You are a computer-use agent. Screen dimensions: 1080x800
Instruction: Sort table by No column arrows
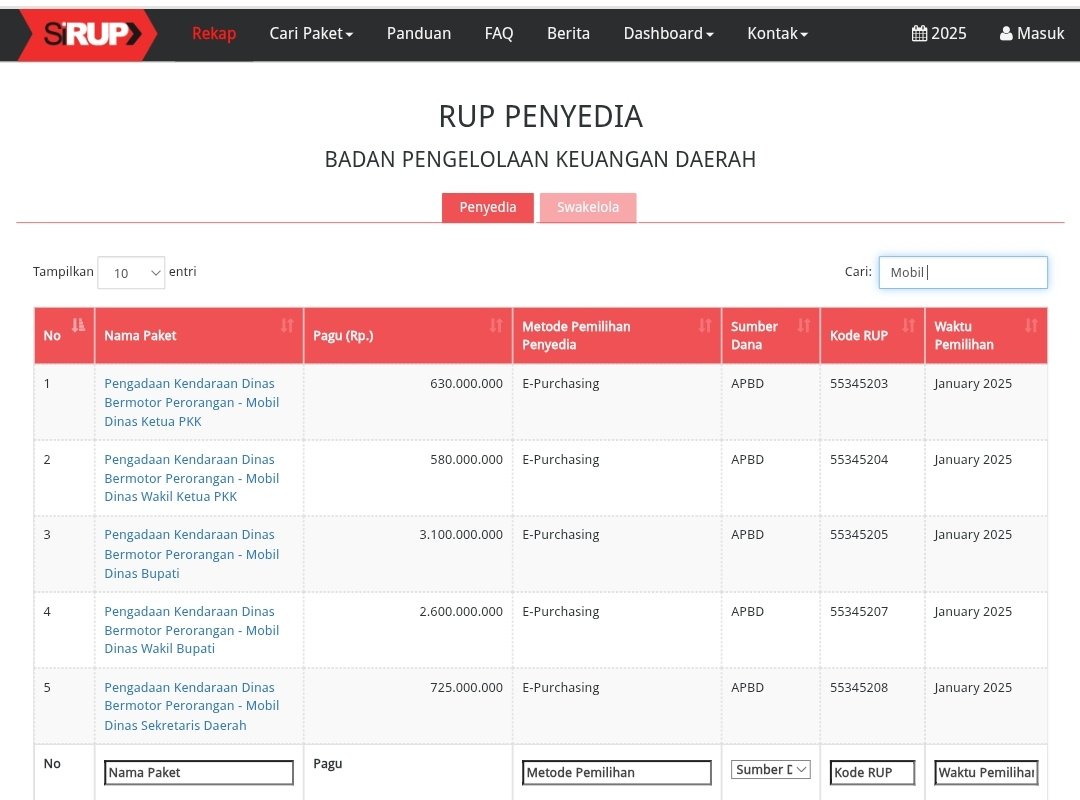tap(78, 325)
